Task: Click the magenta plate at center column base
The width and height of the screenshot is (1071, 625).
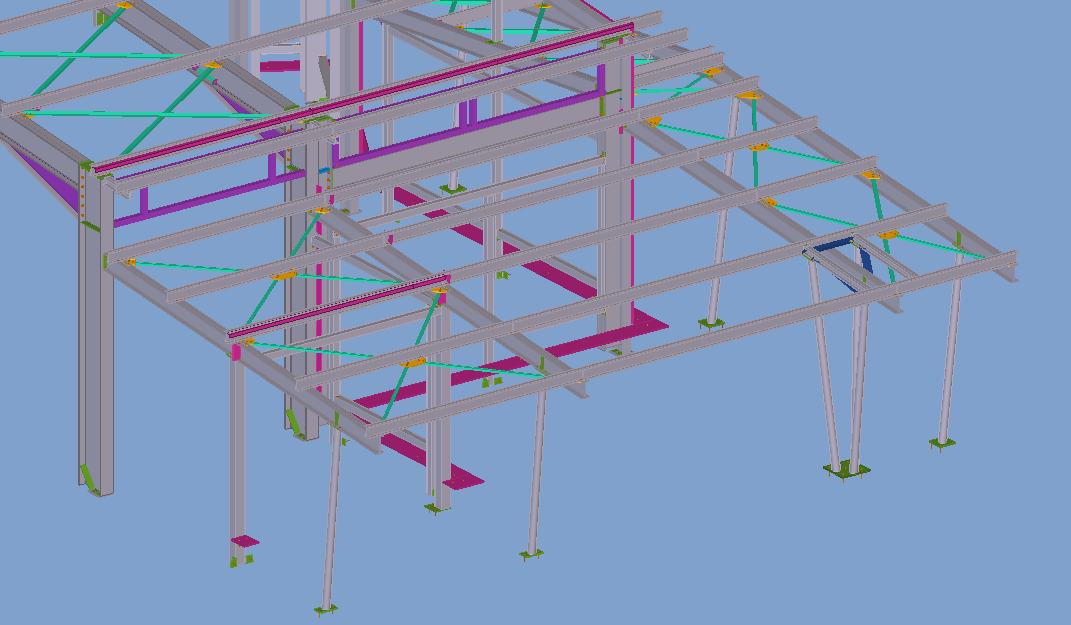Action: 462,478
